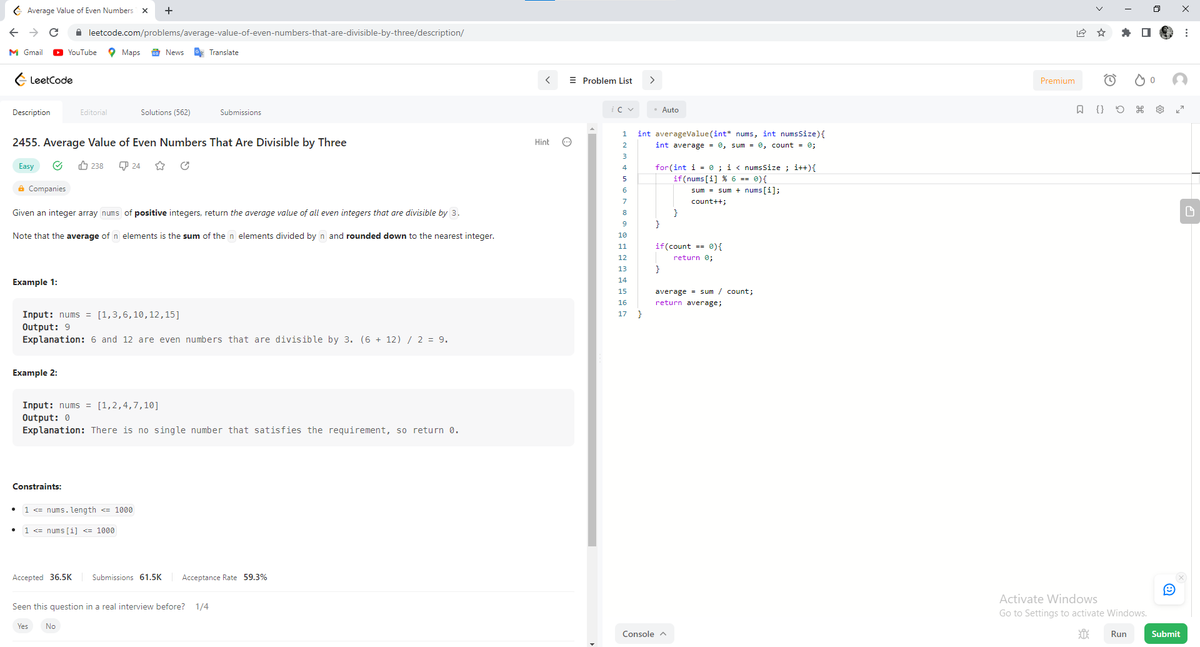
Task: Open Translate bookmark
Action: tap(216, 52)
